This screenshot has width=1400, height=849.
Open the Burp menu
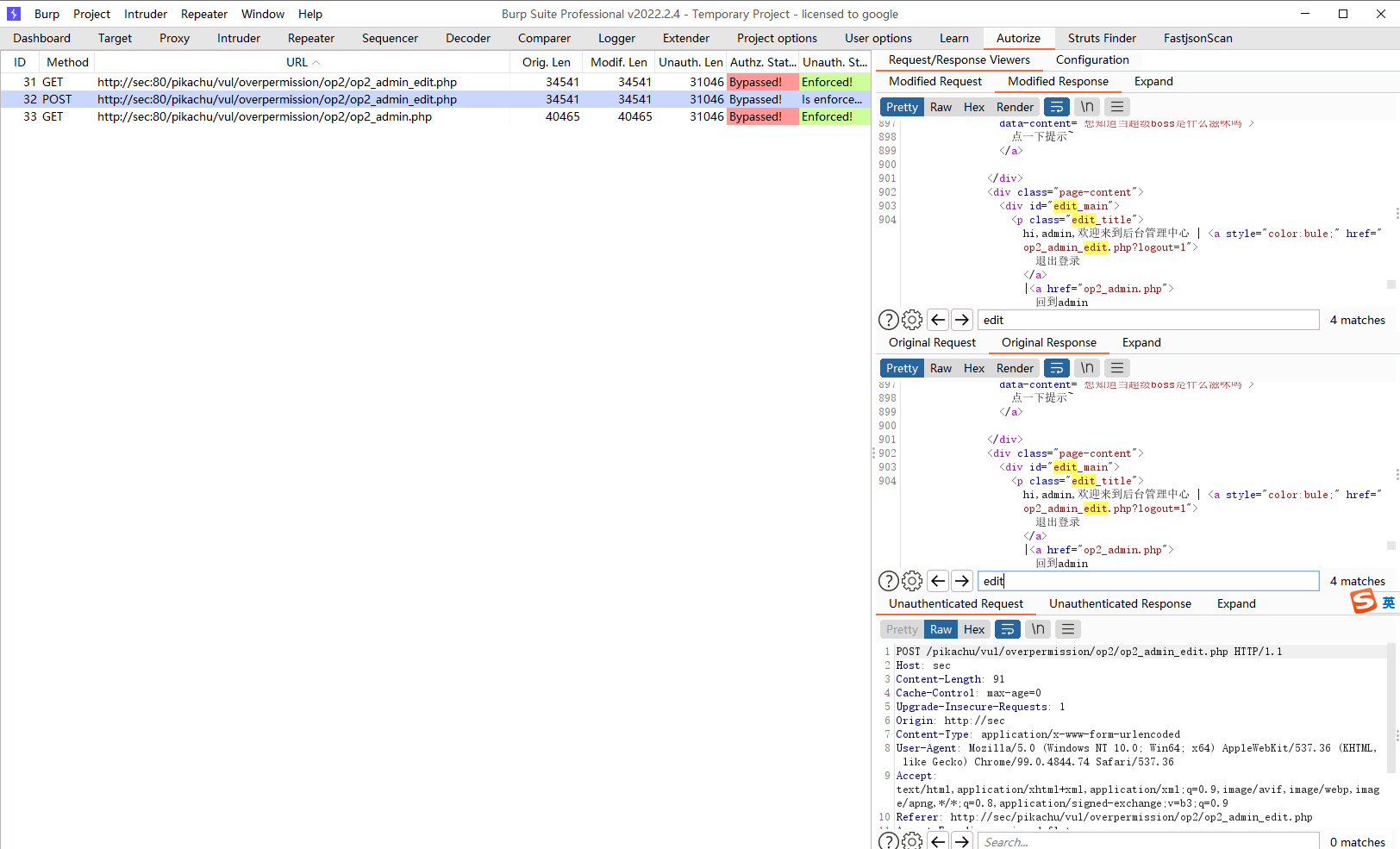pyautogui.click(x=47, y=14)
